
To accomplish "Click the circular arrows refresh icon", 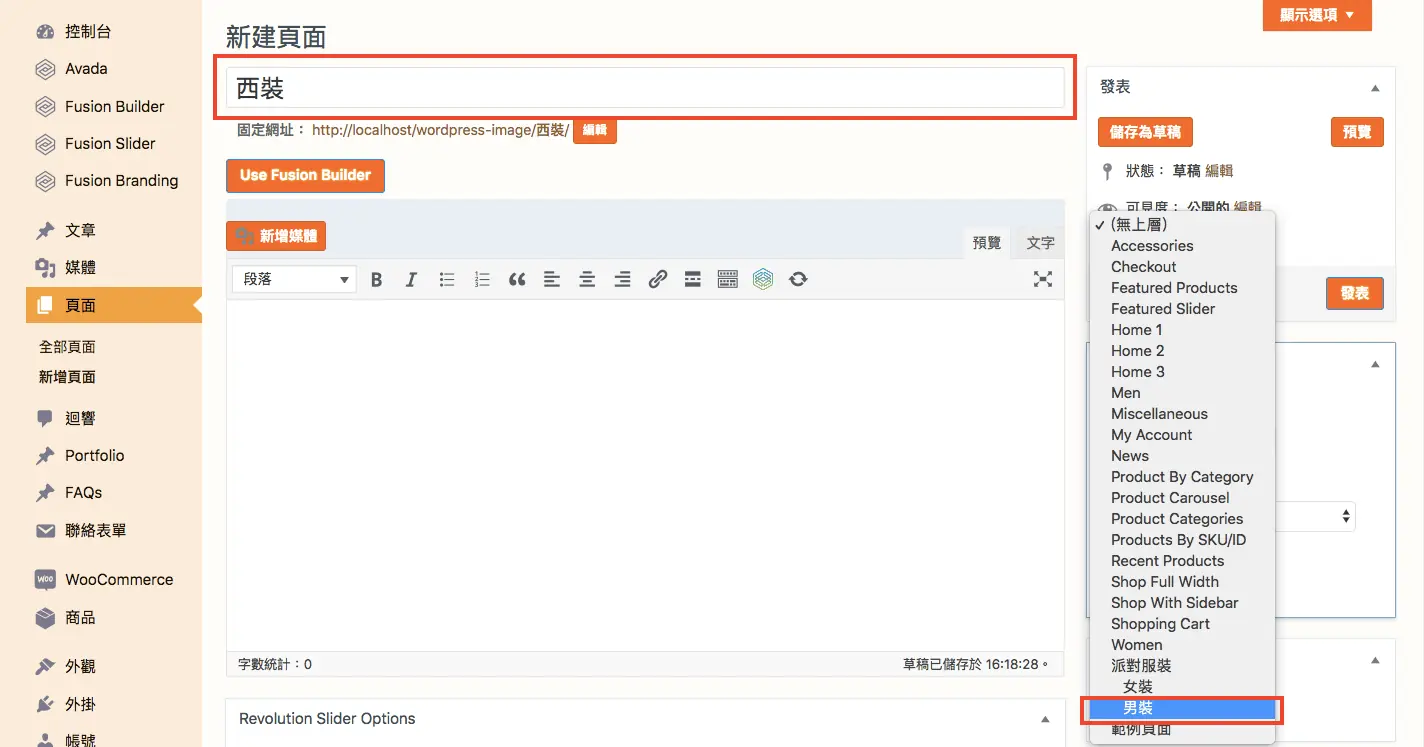I will point(798,280).
